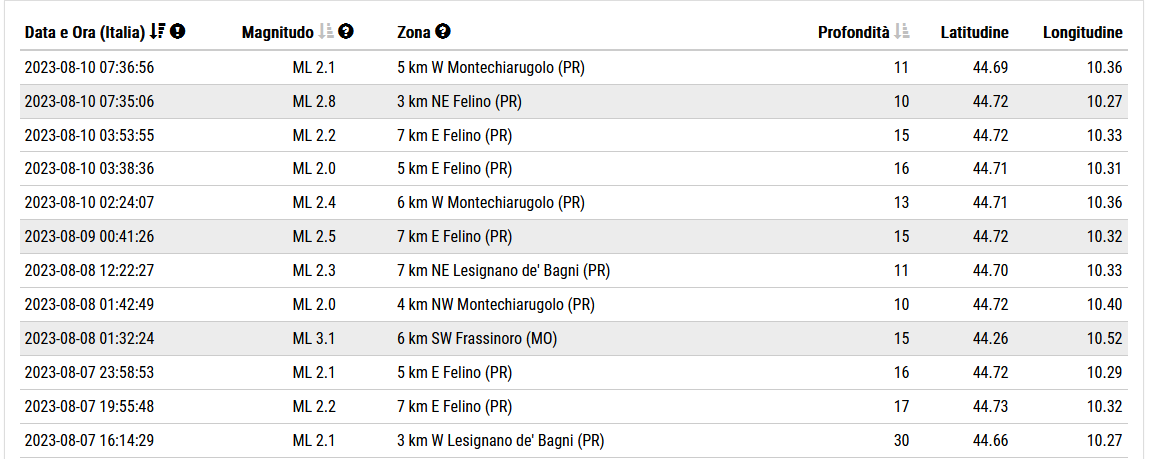
Task: Open the help icon next to Magnitudo
Action: (x=346, y=32)
